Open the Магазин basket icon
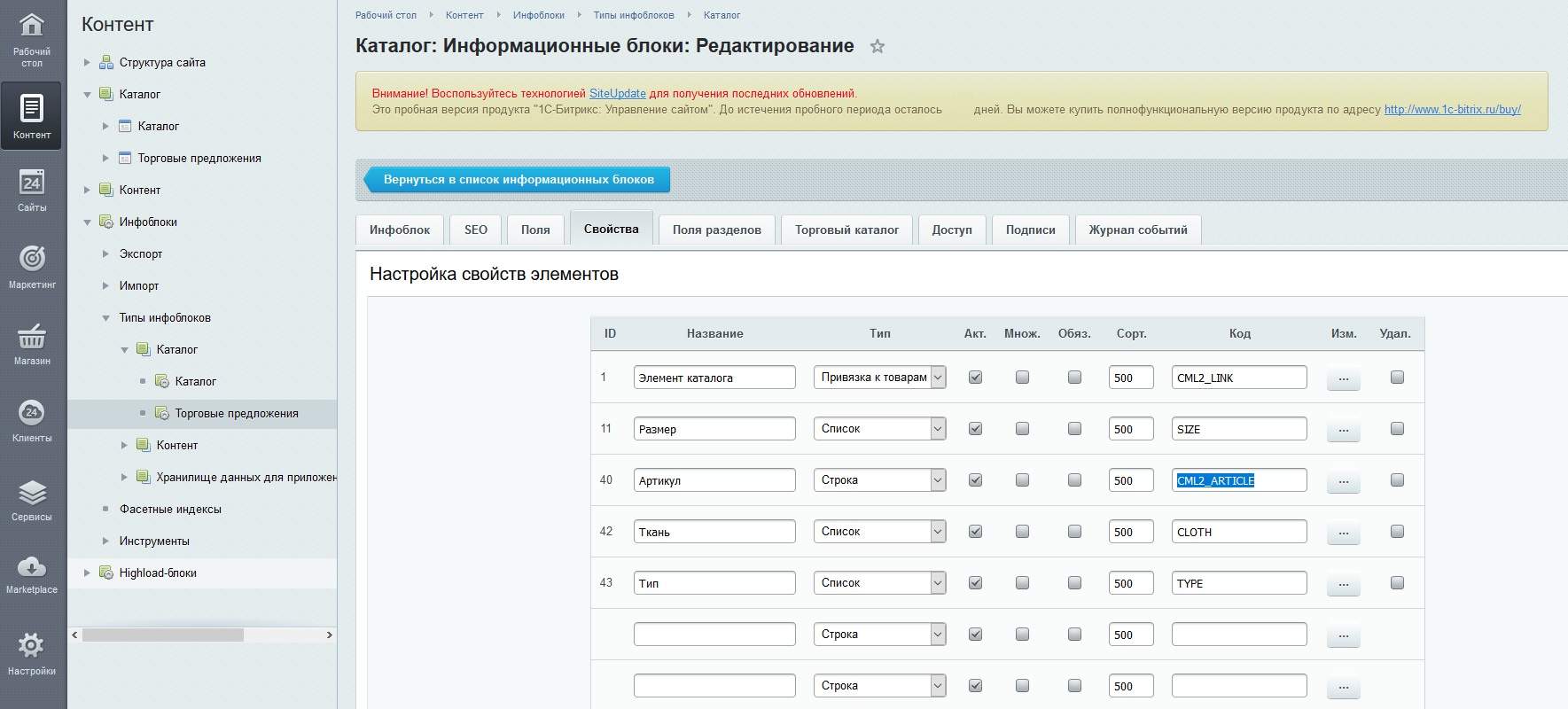The width and height of the screenshot is (1568, 709). (x=32, y=336)
